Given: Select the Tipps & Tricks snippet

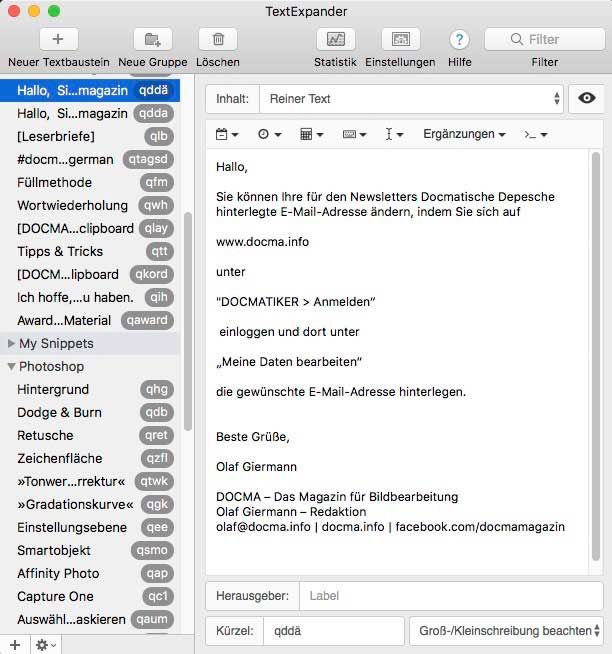Looking at the screenshot, I should 90,252.
